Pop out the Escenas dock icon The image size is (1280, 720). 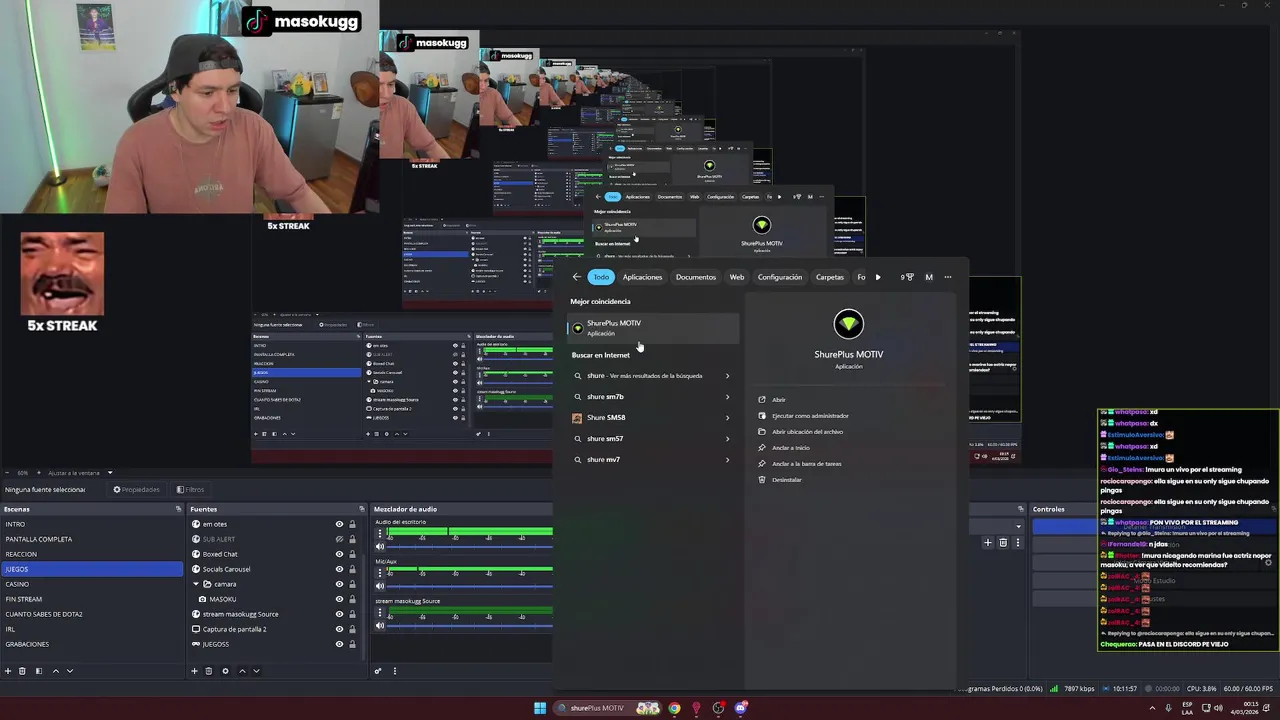point(178,509)
